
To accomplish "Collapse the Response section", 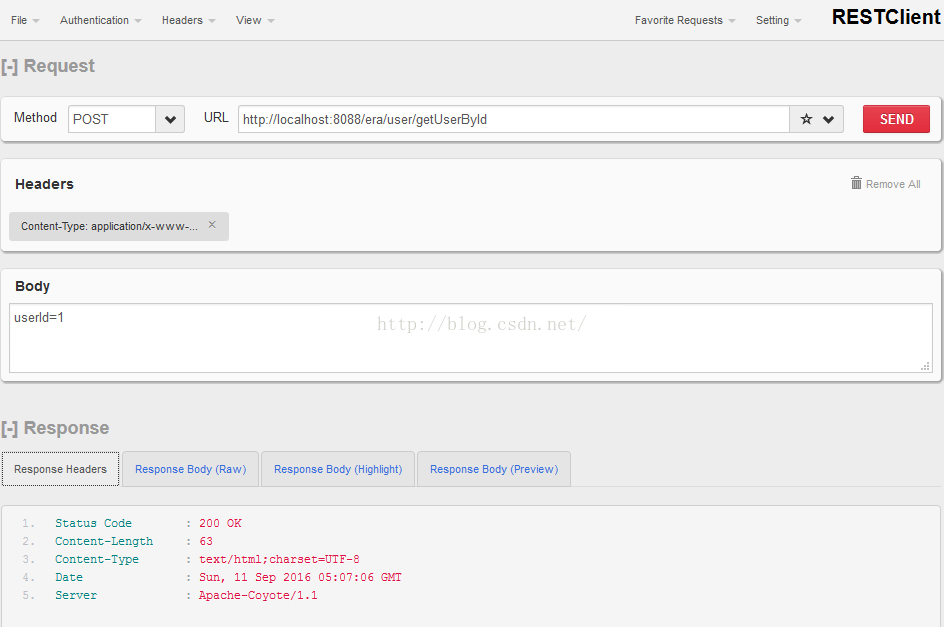I will coord(9,428).
